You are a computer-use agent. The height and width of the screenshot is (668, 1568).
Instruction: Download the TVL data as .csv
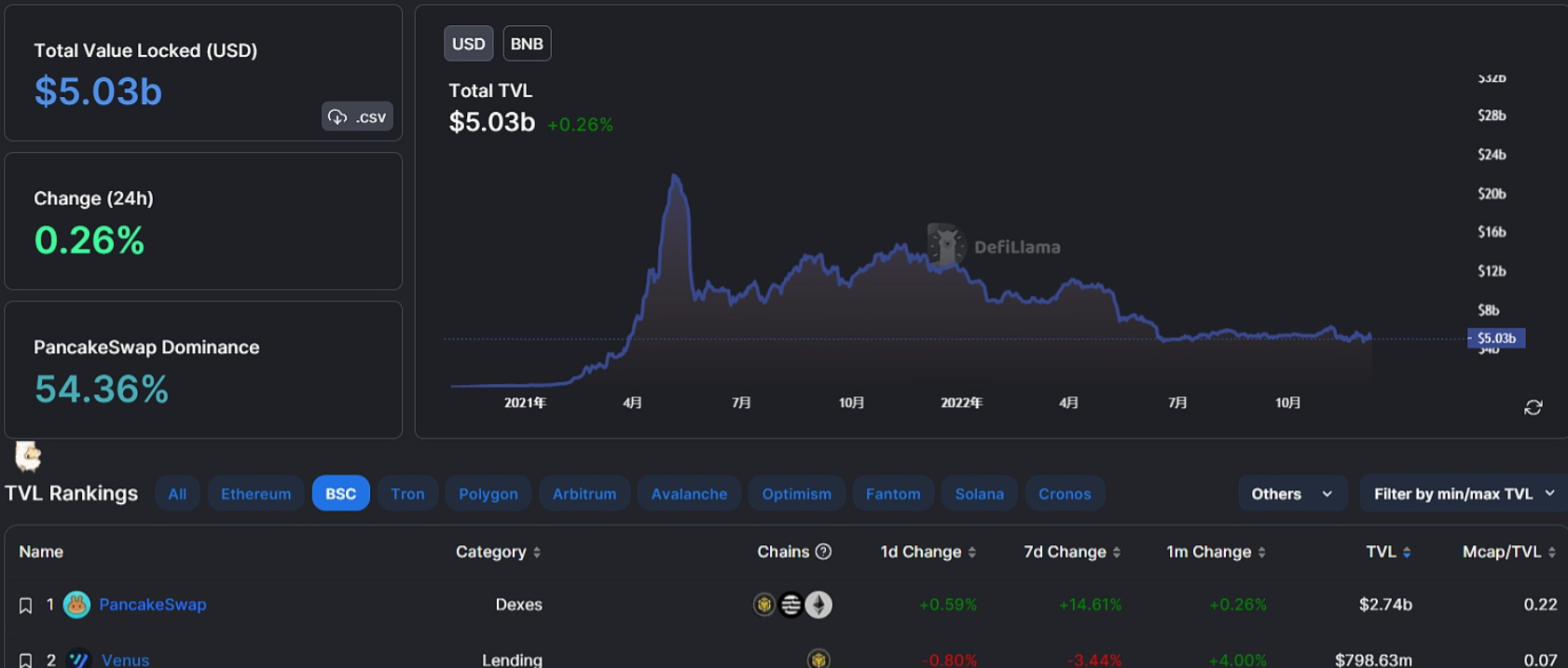click(x=357, y=116)
